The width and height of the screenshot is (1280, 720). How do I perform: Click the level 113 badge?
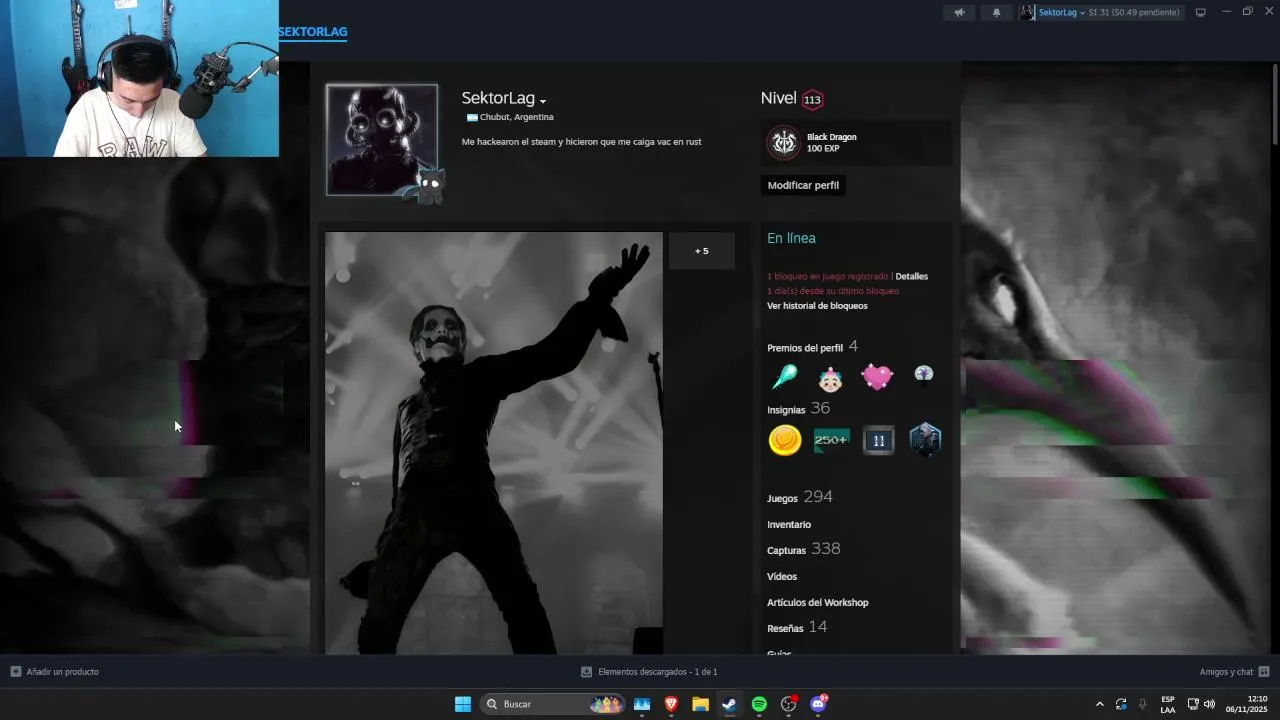click(x=812, y=99)
